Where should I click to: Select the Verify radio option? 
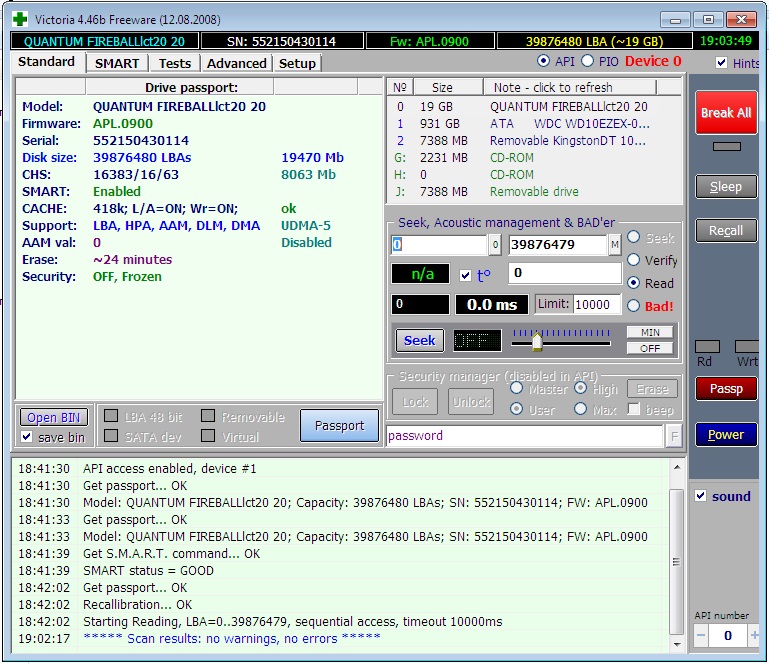click(x=634, y=259)
